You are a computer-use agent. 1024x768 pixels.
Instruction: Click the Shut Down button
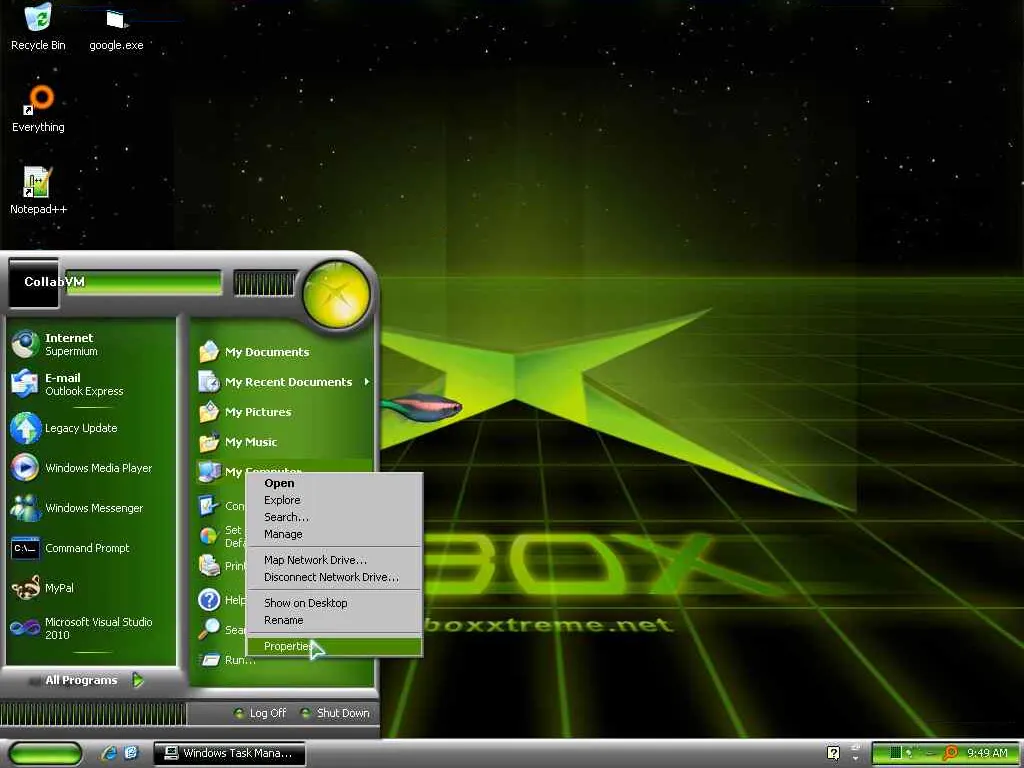click(335, 713)
